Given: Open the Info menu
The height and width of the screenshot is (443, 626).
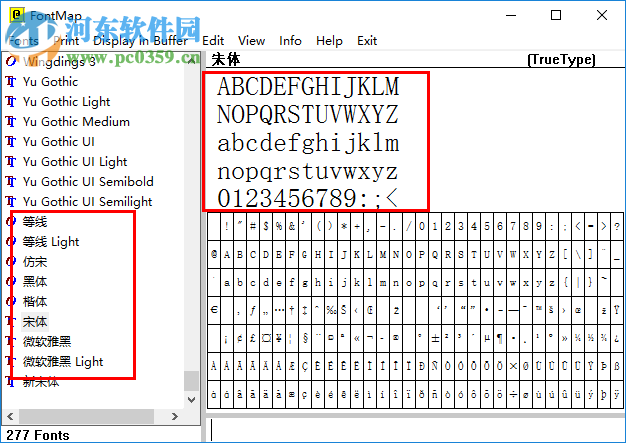Looking at the screenshot, I should click(290, 41).
